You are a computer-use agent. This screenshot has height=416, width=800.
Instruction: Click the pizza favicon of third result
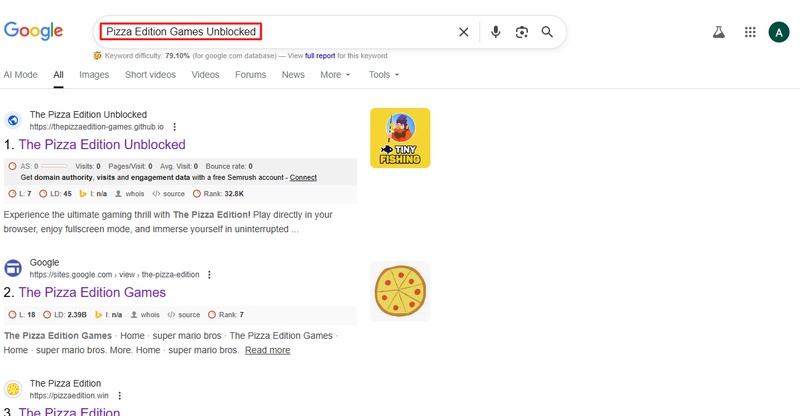pyautogui.click(x=13, y=389)
